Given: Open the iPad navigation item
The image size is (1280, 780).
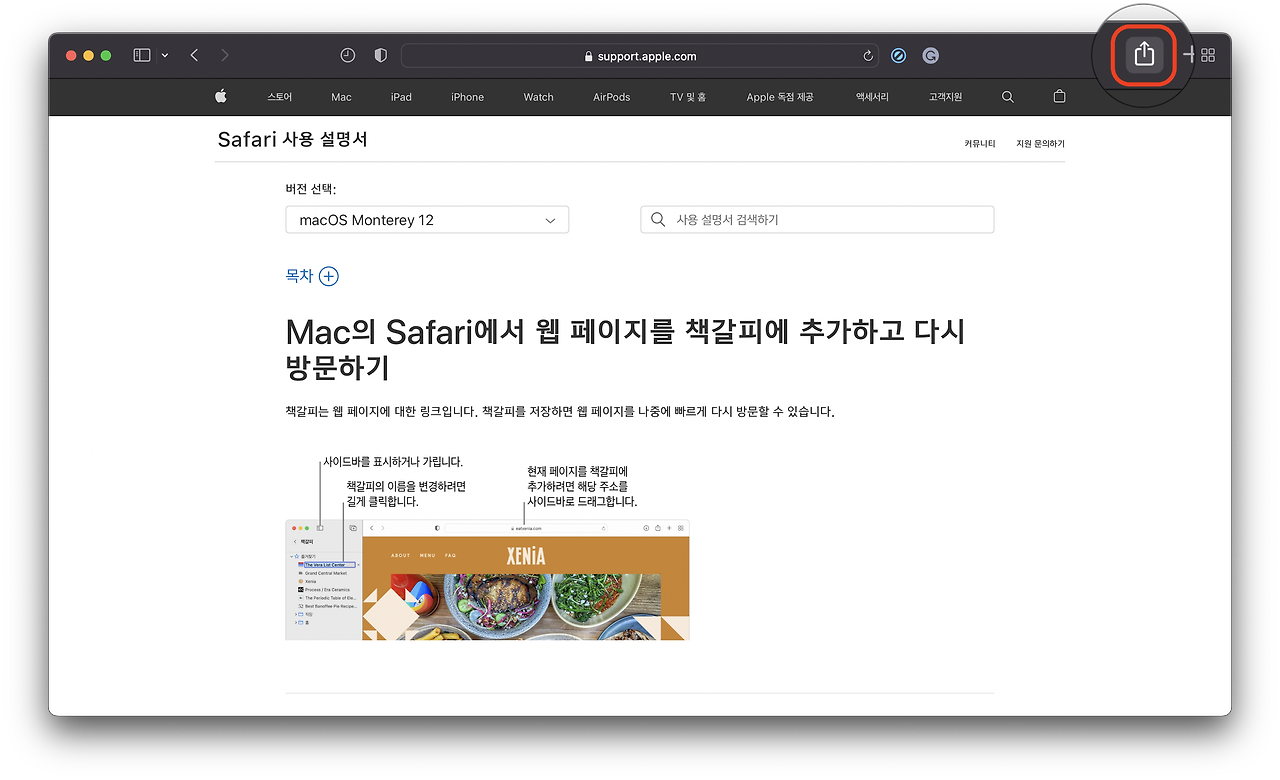Looking at the screenshot, I should (401, 97).
